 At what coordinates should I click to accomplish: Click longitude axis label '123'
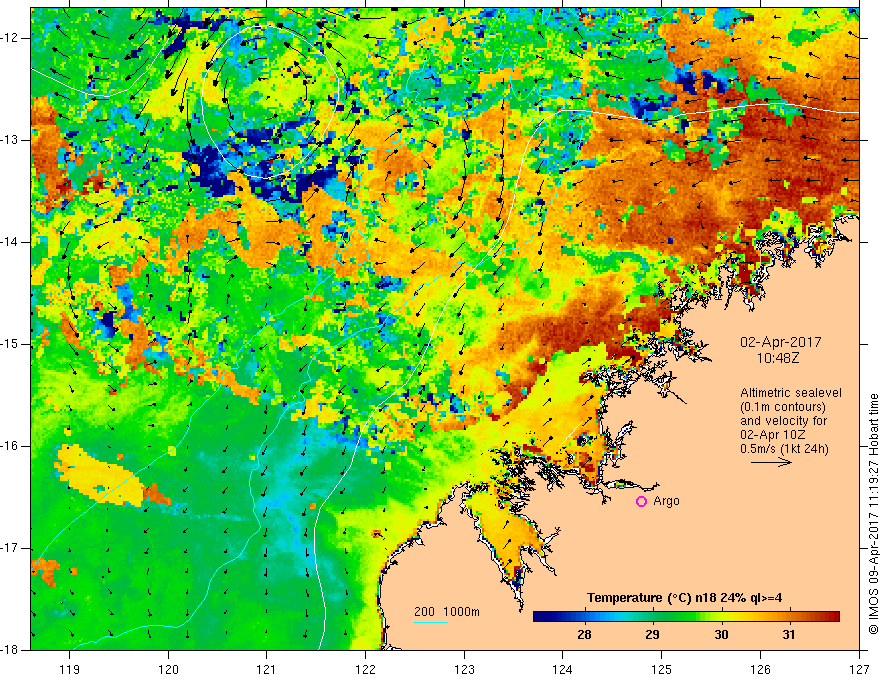464,669
